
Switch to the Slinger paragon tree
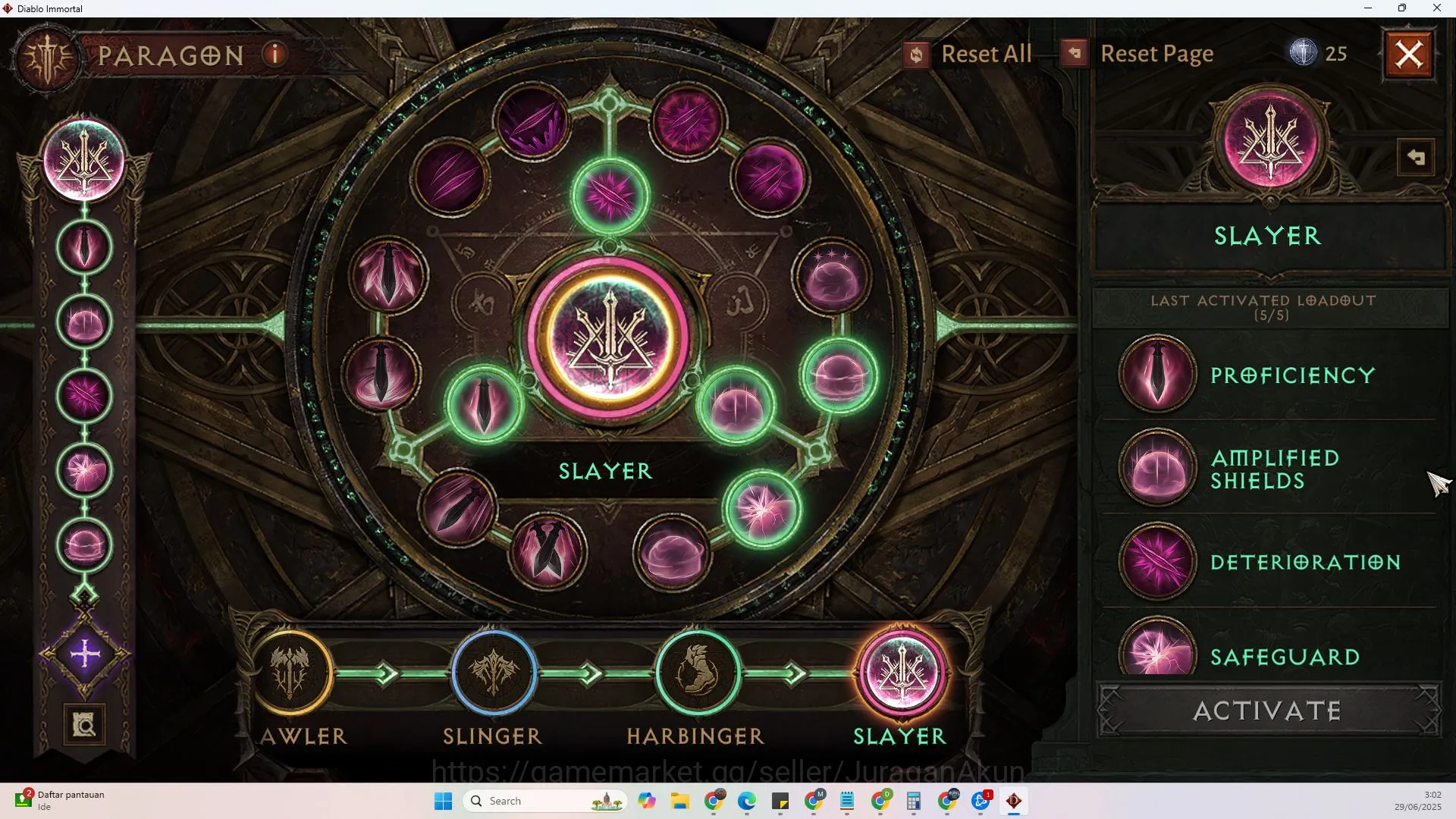pyautogui.click(x=494, y=673)
